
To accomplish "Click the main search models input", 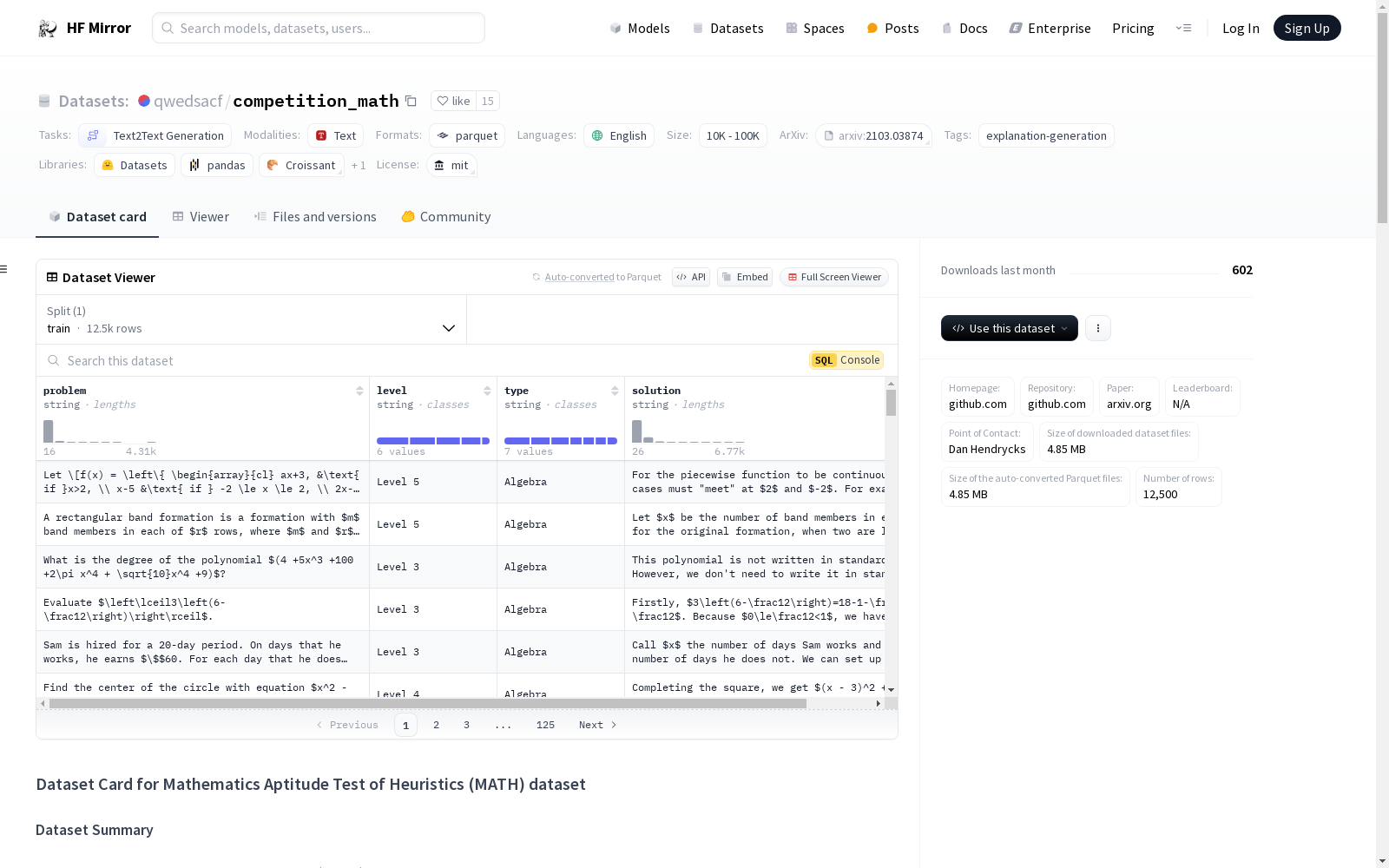I will point(319,28).
